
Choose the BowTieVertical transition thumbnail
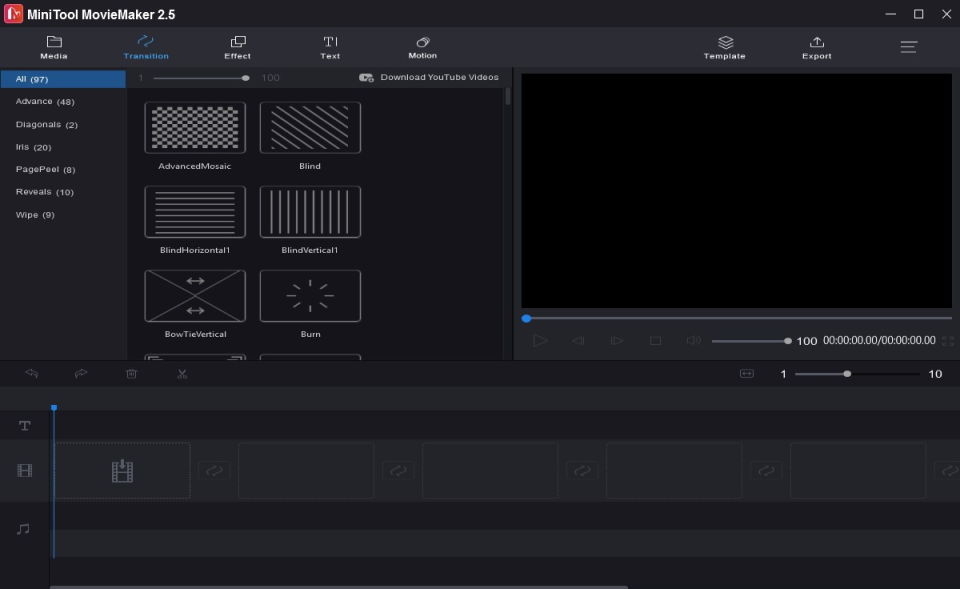[195, 296]
